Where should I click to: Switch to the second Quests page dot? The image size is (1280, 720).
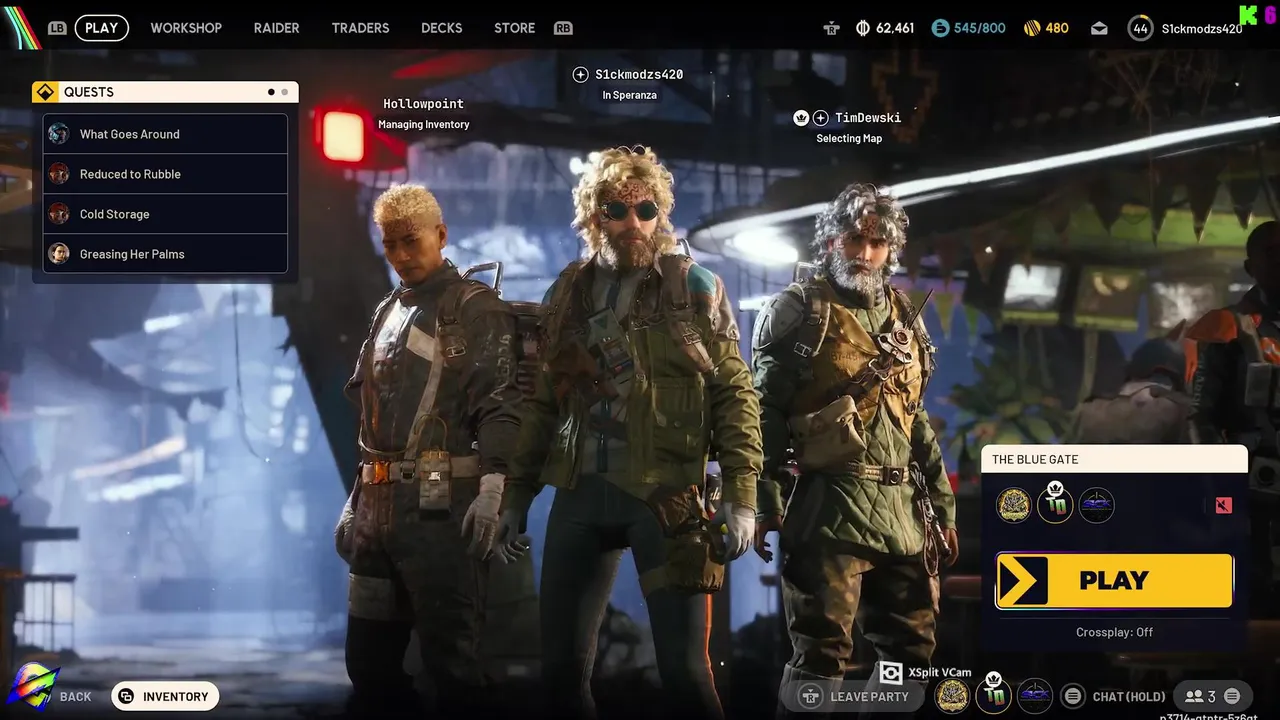[285, 92]
